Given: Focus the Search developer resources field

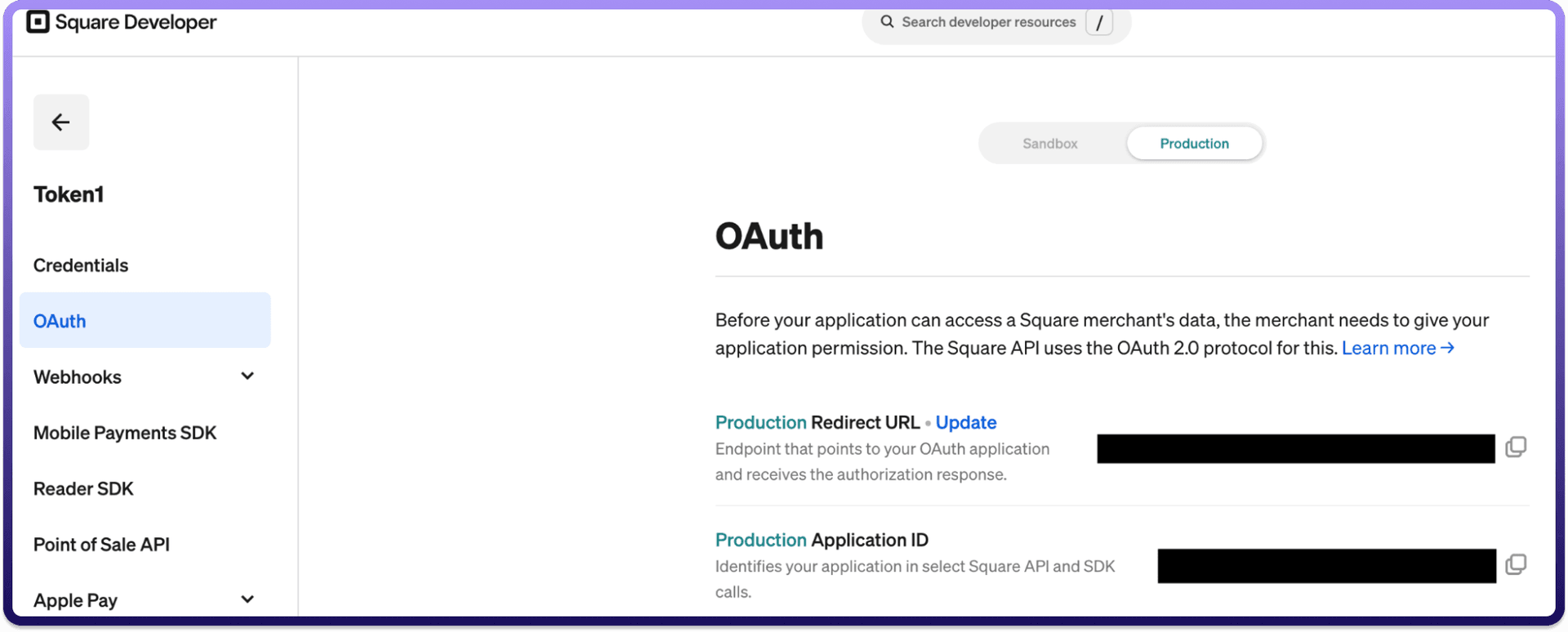Looking at the screenshot, I should point(988,22).
